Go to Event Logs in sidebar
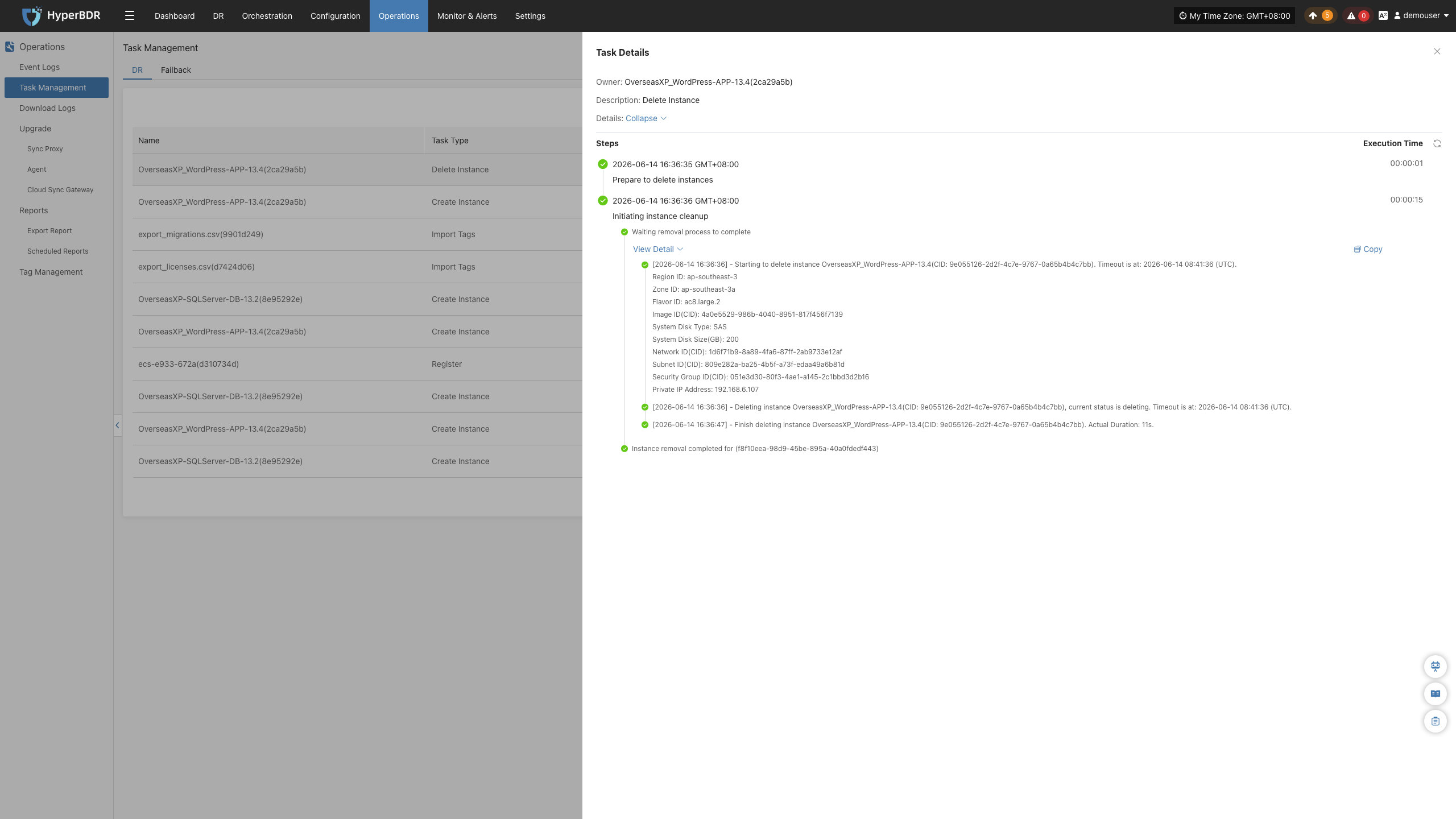Viewport: 1456px width, 819px height. [39, 67]
